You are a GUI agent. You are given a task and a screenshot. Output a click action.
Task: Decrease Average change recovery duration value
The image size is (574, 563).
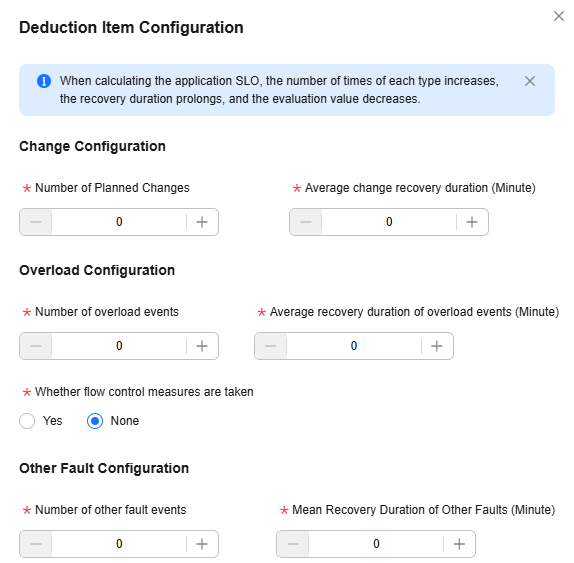point(306,222)
